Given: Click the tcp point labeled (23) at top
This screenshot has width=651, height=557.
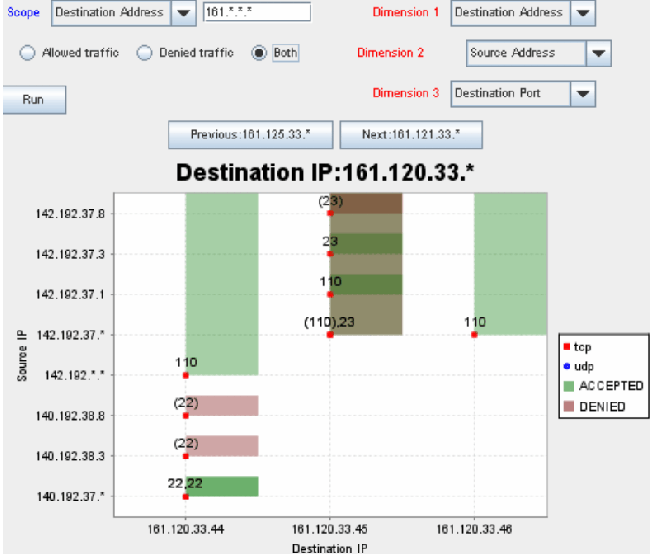Looking at the screenshot, I should 330,213.
